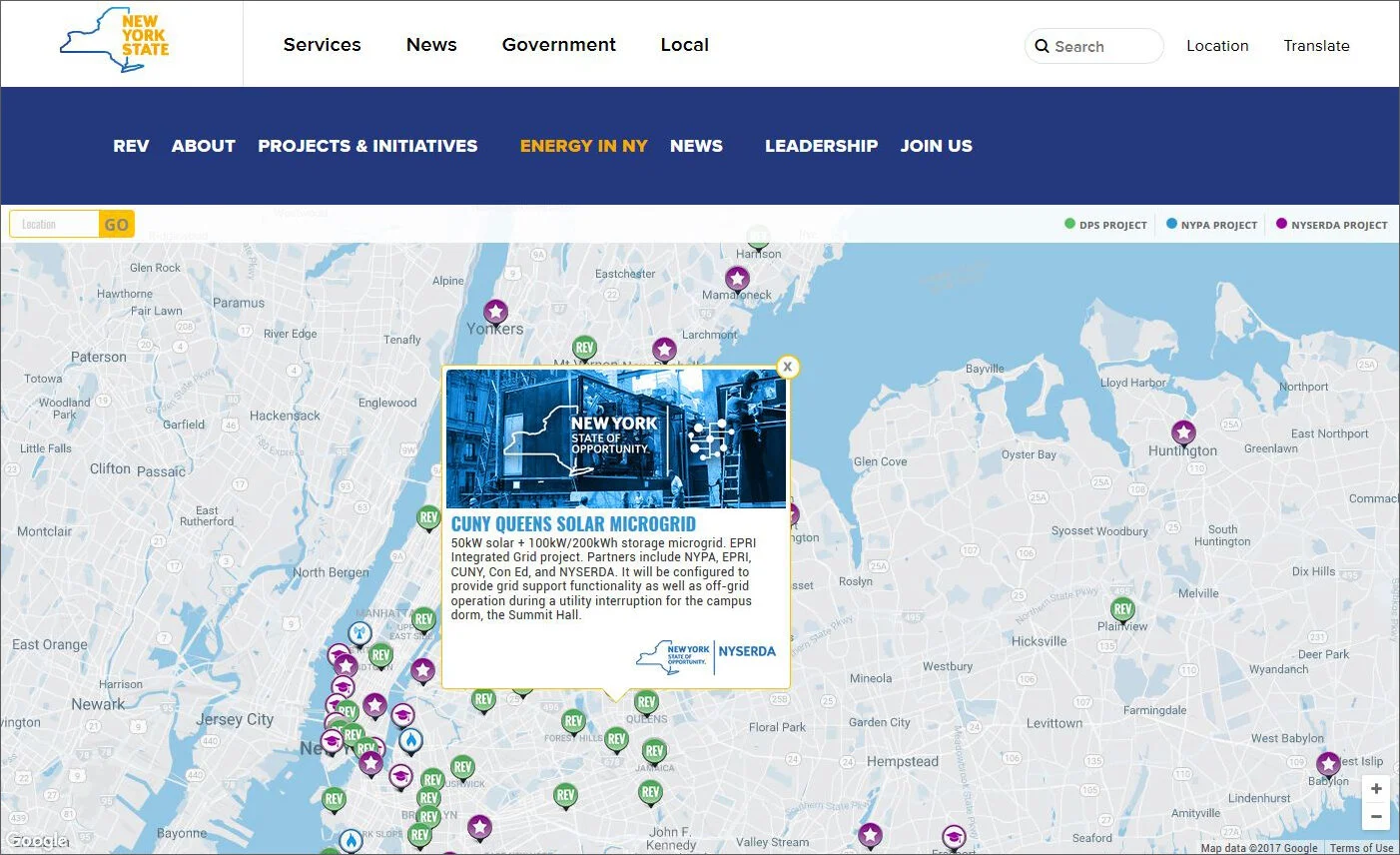The height and width of the screenshot is (855, 1400).
Task: Click REV marker under the popup's lower-left corner
Action: (483, 700)
